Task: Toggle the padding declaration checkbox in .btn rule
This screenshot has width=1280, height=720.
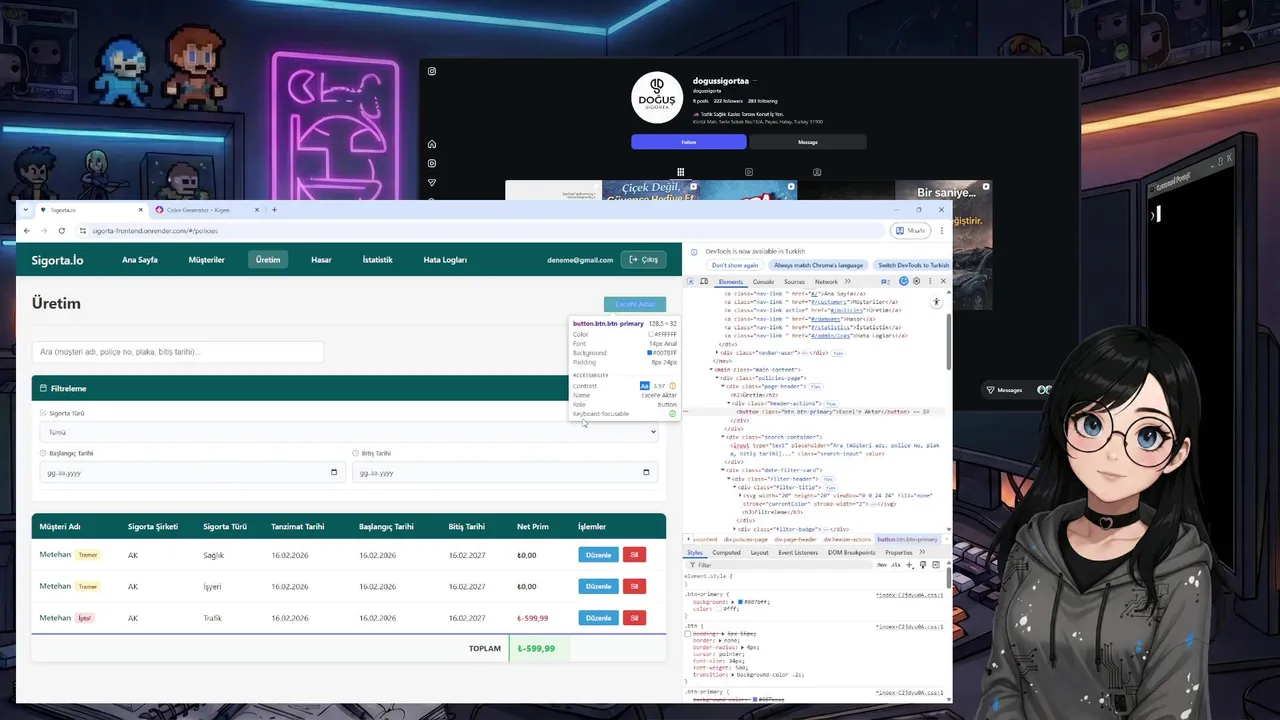Action: click(688, 634)
